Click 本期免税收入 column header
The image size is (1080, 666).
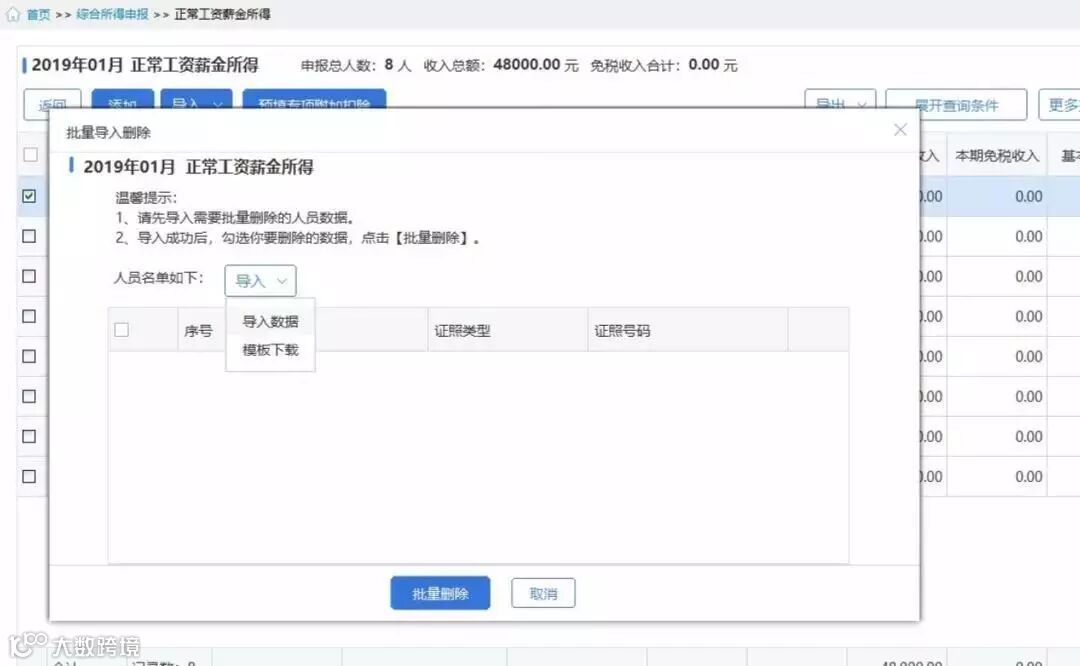[x=997, y=156]
